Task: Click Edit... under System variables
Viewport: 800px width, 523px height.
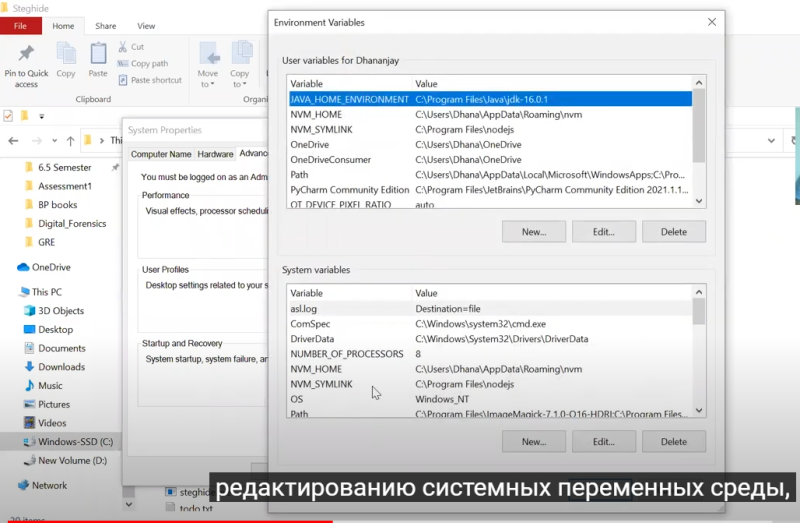Action: click(603, 441)
